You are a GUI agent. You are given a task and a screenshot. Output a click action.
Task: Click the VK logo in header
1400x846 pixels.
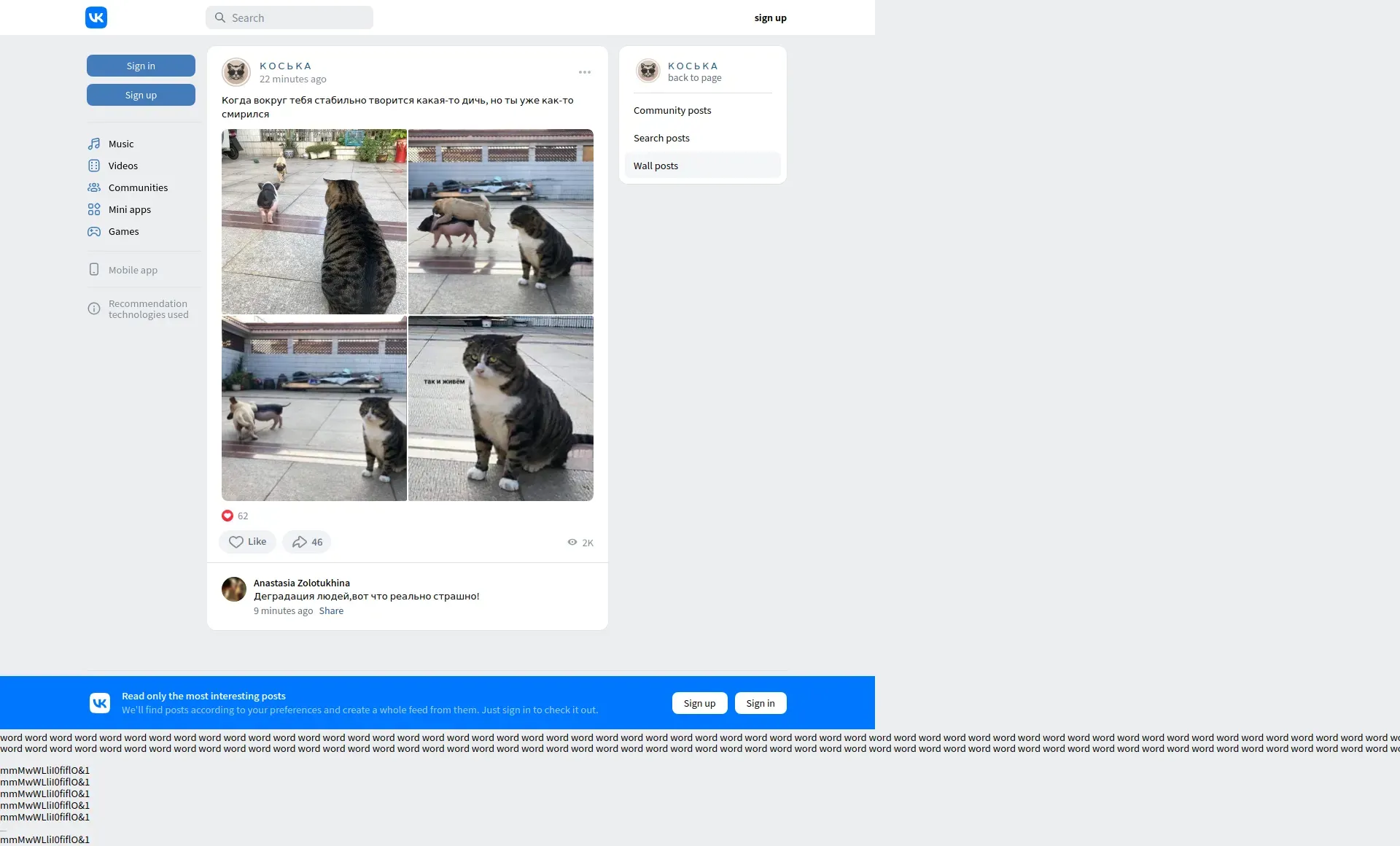pyautogui.click(x=96, y=18)
